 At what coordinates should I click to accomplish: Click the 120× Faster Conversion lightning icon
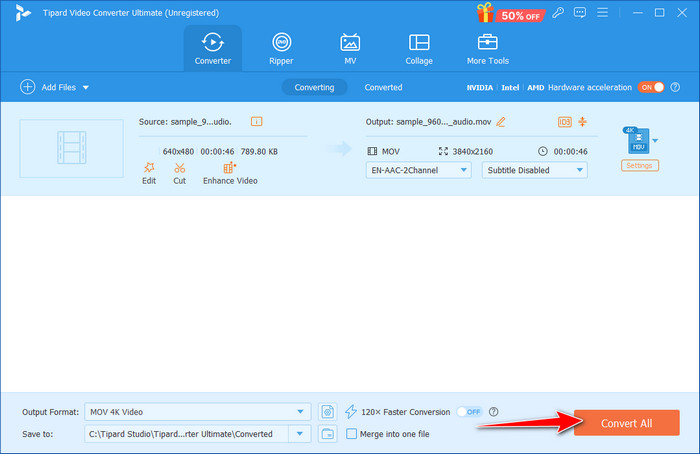pyautogui.click(x=351, y=412)
